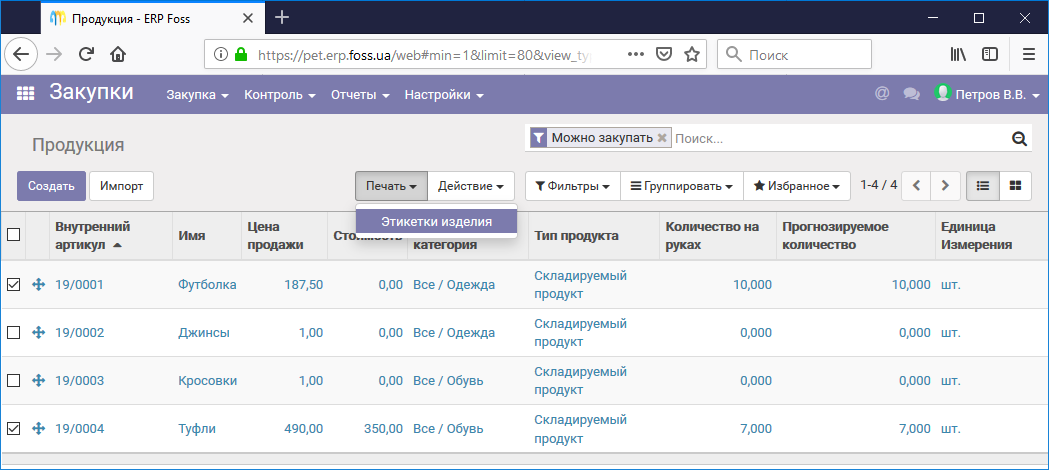Screen dimensions: 1049x470
Task: Click the Firefox Поиск search box
Action: pos(794,54)
